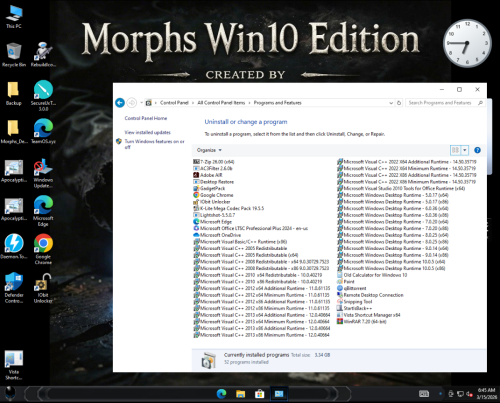Select the Google Chrome desktop shortcut
This screenshot has width=500, height=403.
tap(43, 250)
